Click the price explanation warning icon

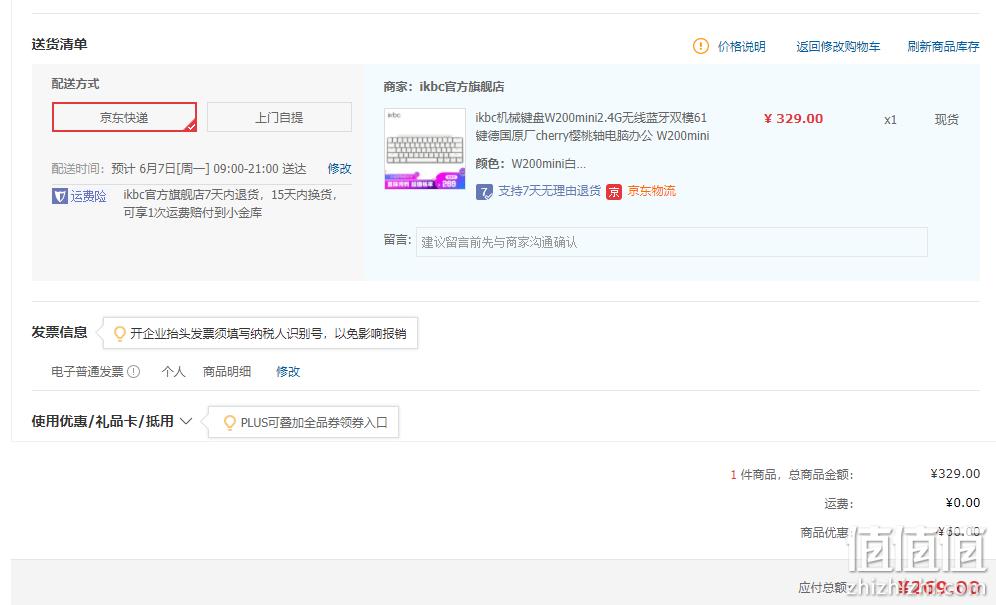(701, 46)
